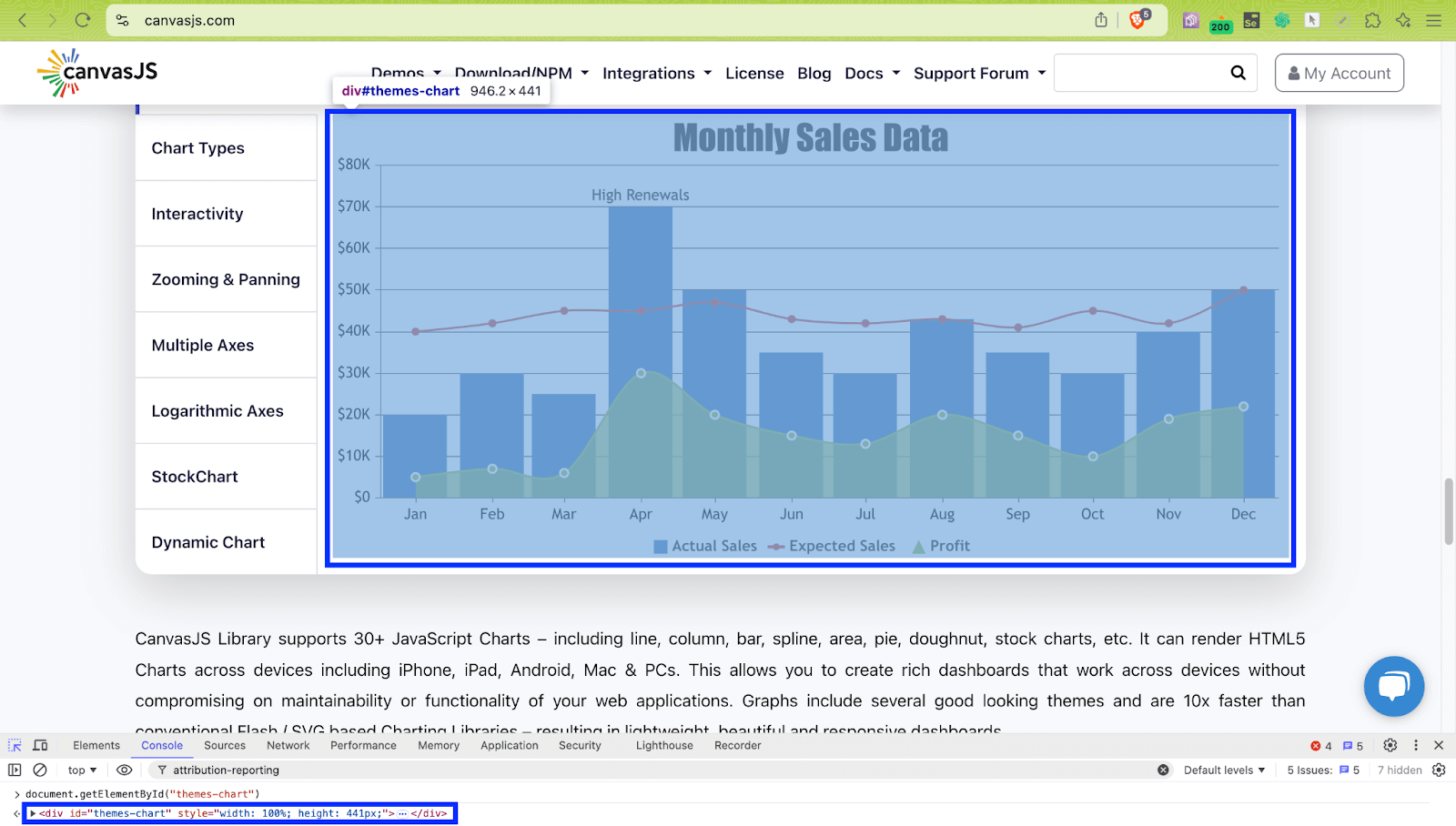Expand the themes-chart div node in console

click(33, 813)
